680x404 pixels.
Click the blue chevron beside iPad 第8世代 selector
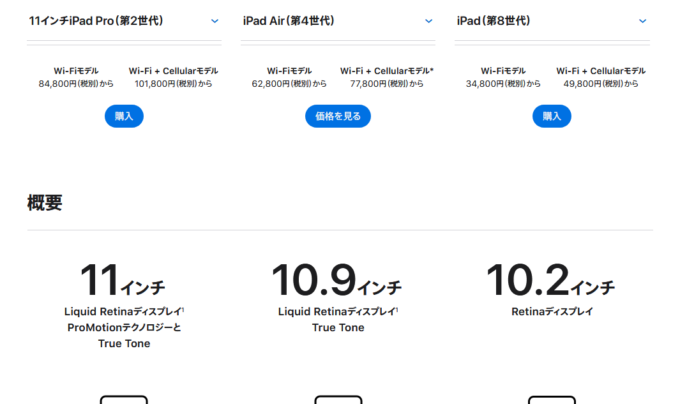click(x=643, y=21)
